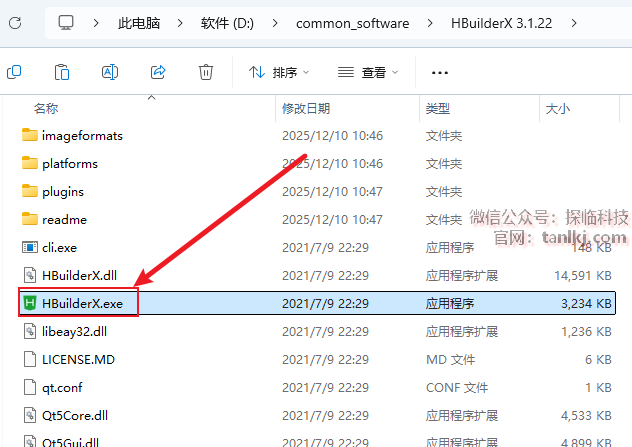Sort by the 大小 column header

[x=558, y=108]
